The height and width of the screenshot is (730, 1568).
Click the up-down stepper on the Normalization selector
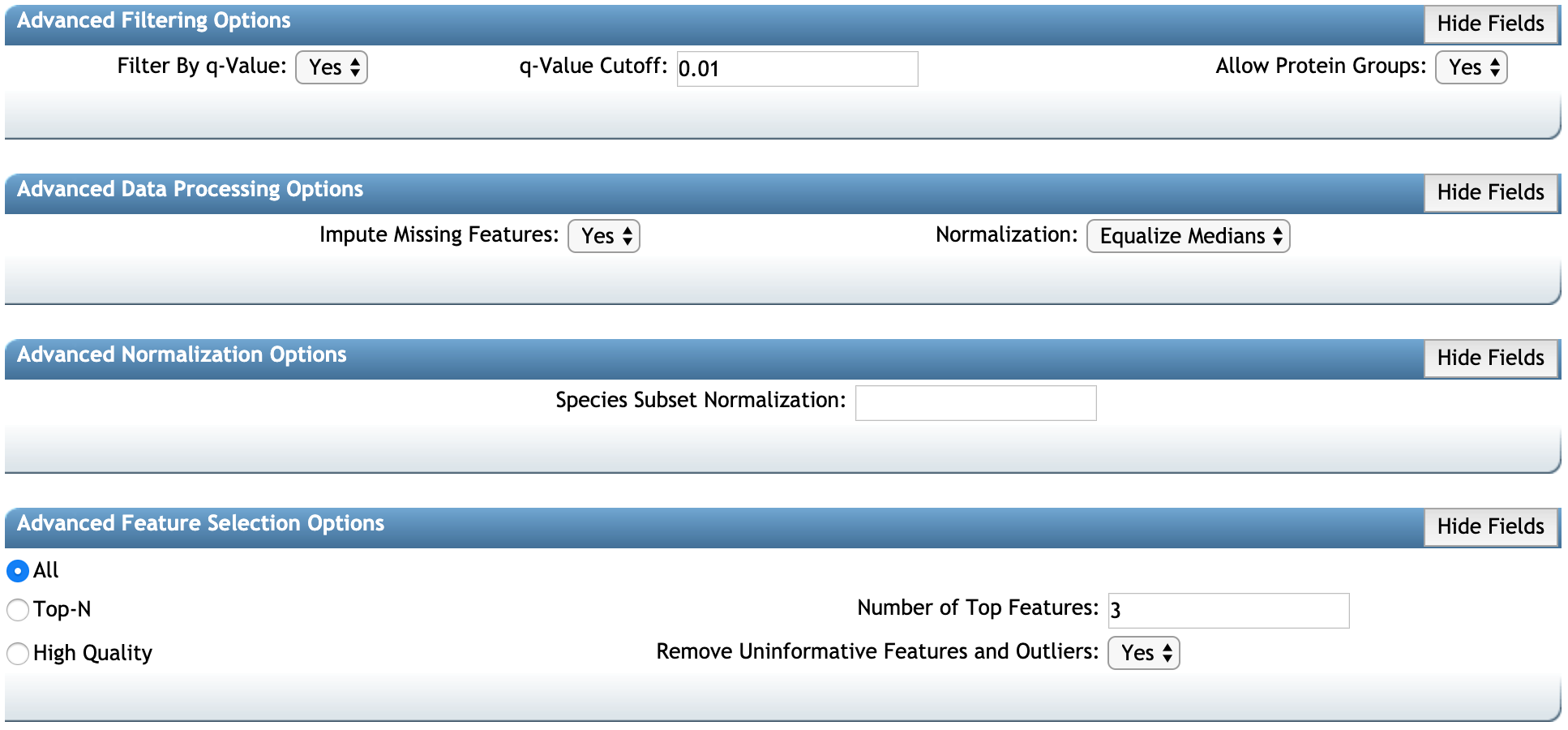(1278, 235)
